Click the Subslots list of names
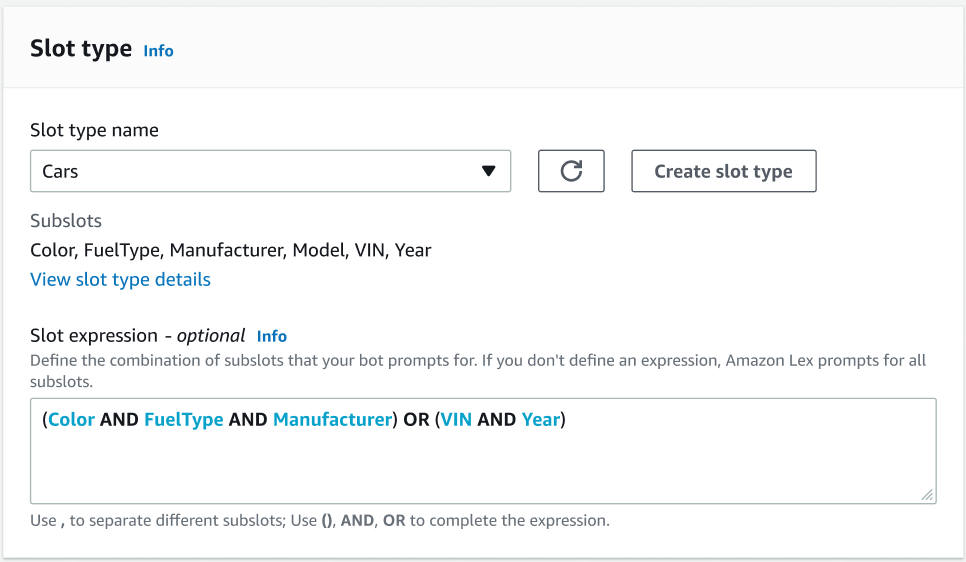Screen dimensions: 966x562 click(230, 250)
